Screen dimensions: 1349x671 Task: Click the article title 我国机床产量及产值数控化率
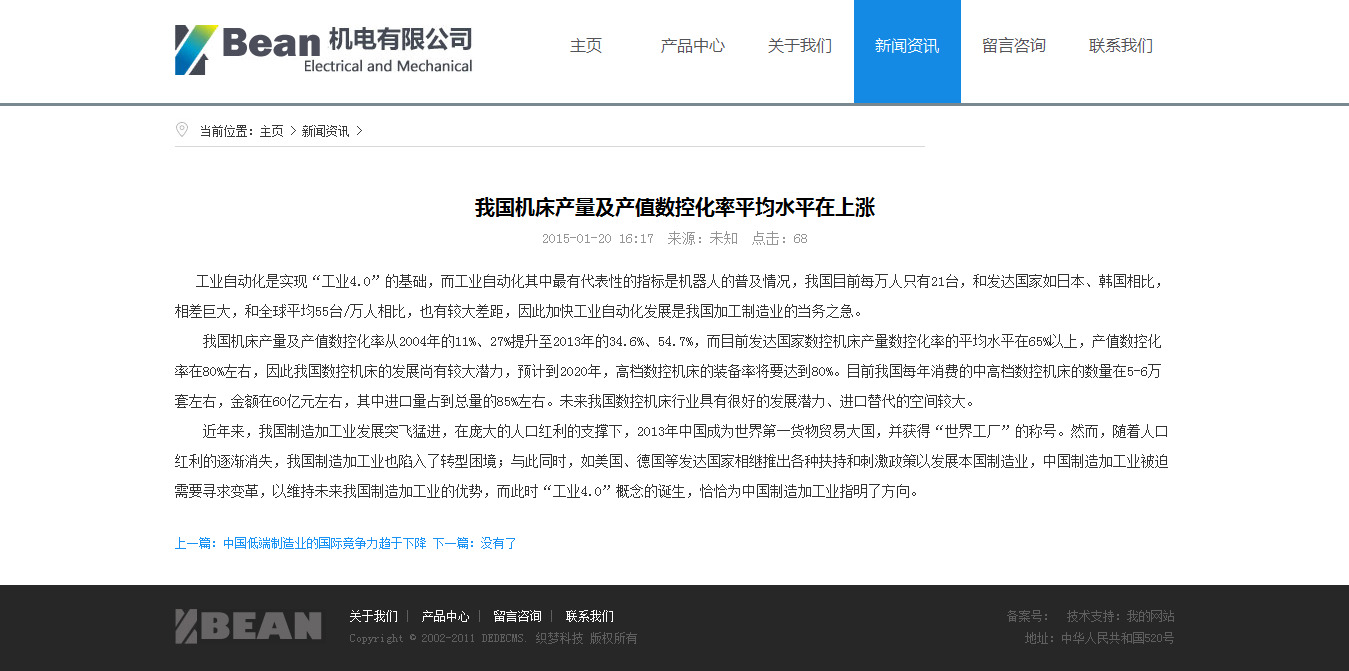674,208
